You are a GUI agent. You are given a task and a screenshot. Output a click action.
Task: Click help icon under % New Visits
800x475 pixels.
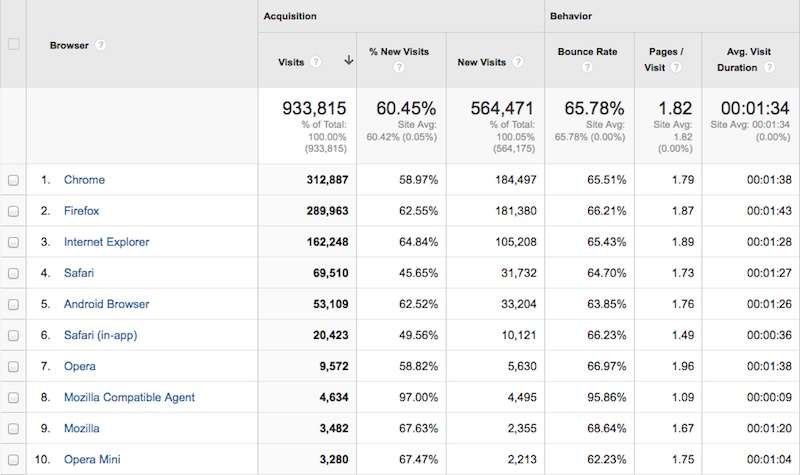pyautogui.click(x=399, y=68)
